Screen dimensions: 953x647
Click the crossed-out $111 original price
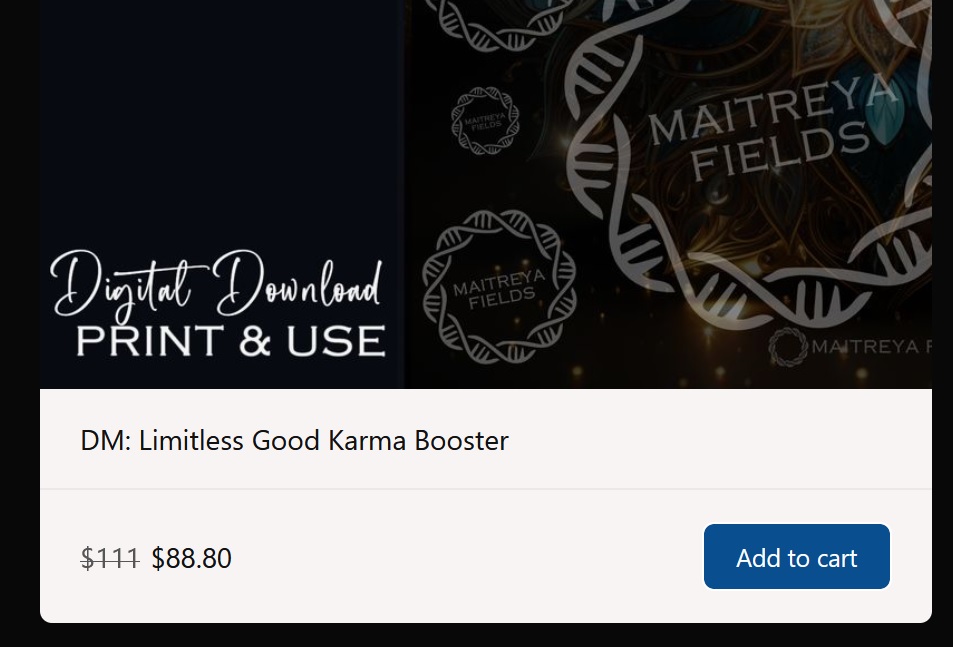pyautogui.click(x=110, y=558)
